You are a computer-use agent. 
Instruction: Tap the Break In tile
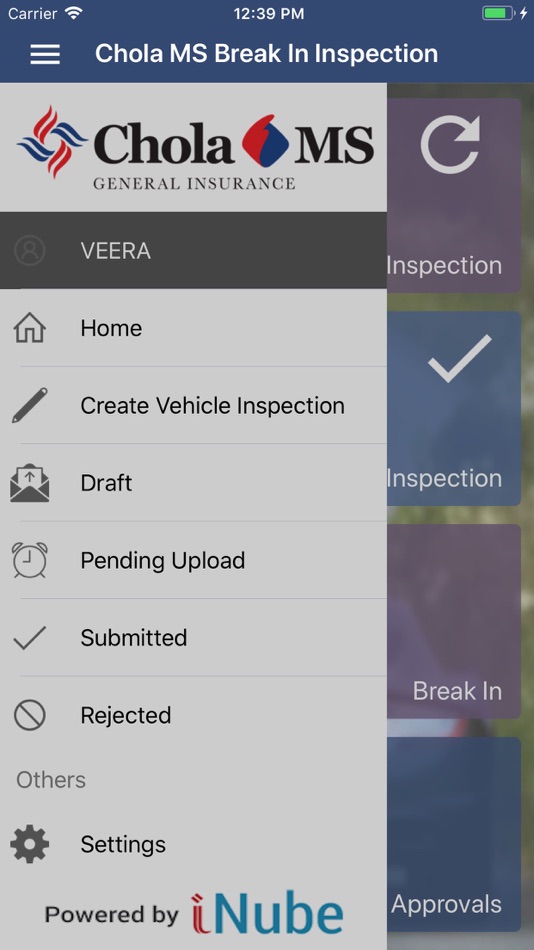tap(454, 622)
